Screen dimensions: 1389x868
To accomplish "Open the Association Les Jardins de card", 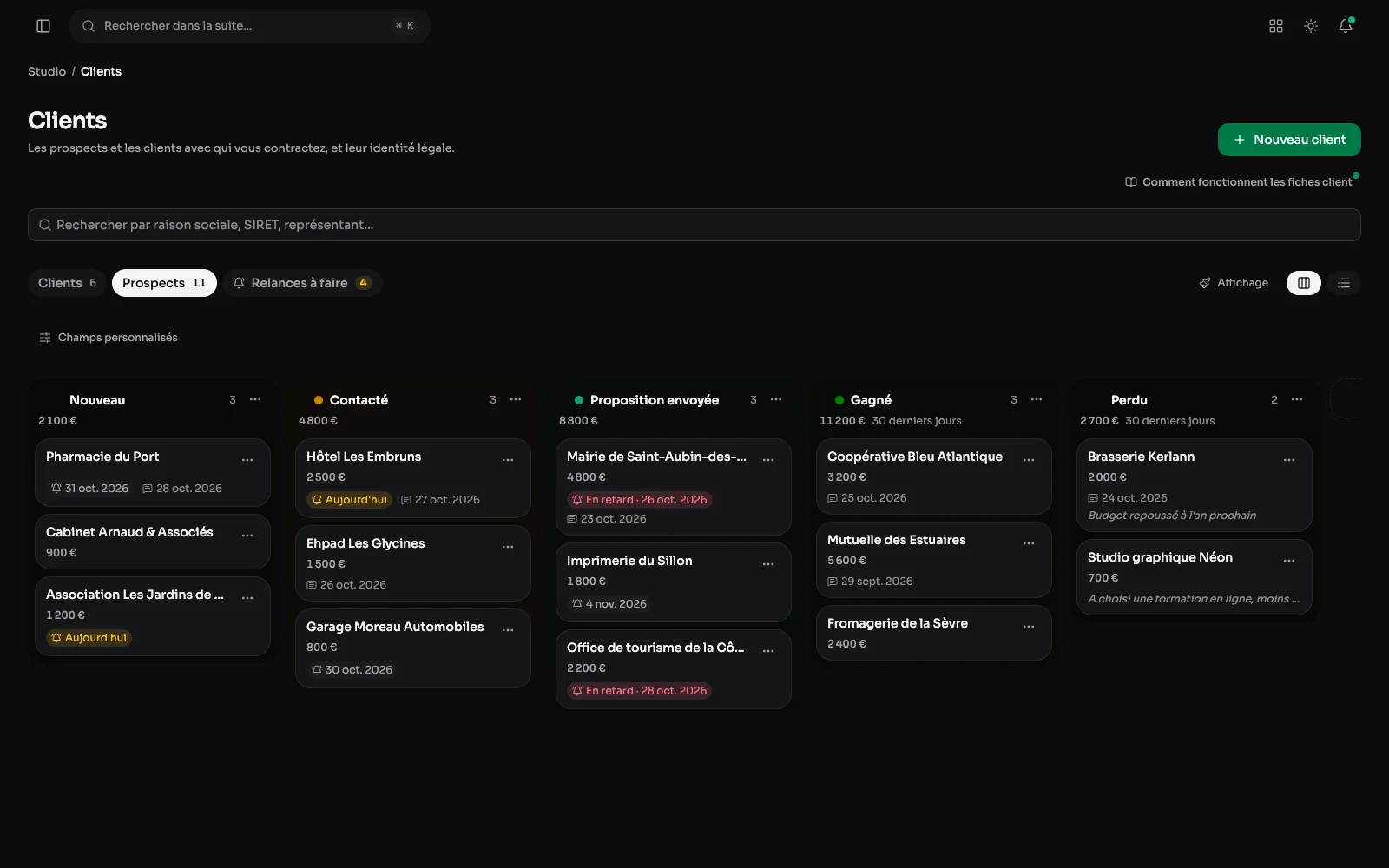I will pyautogui.click(x=153, y=616).
